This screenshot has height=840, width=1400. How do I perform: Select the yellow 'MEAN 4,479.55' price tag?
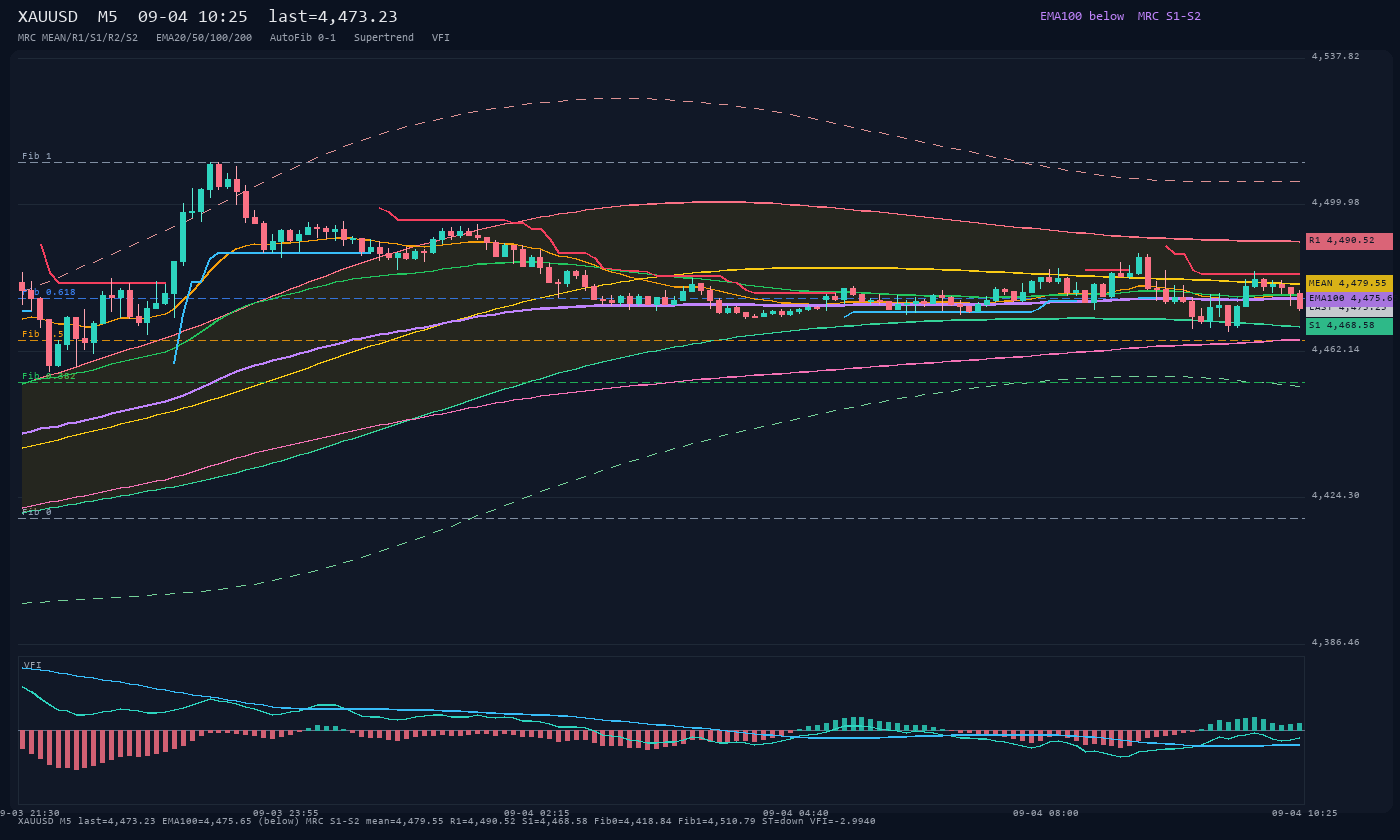coord(1349,283)
